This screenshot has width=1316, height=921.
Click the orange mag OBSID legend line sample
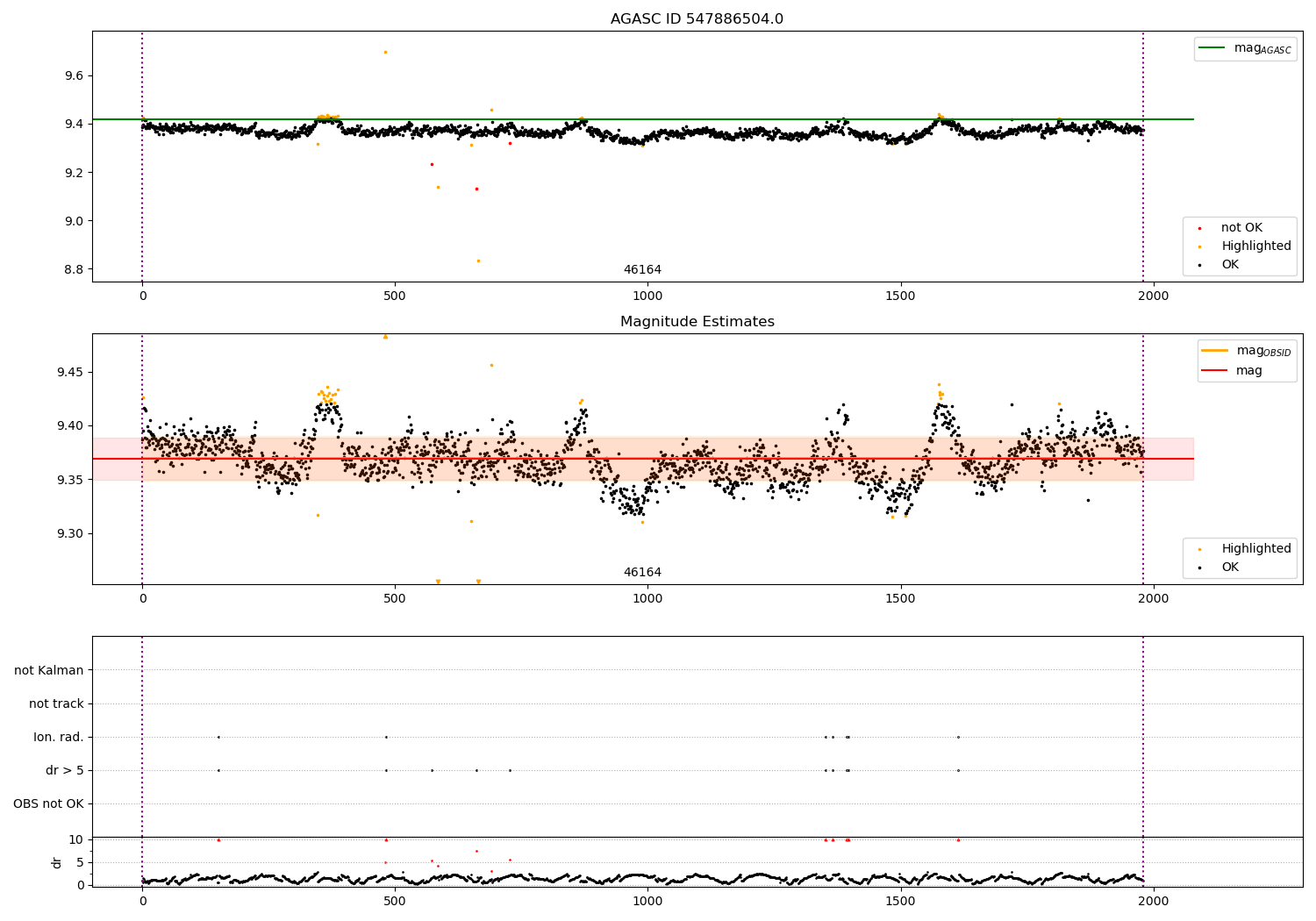1215,350
